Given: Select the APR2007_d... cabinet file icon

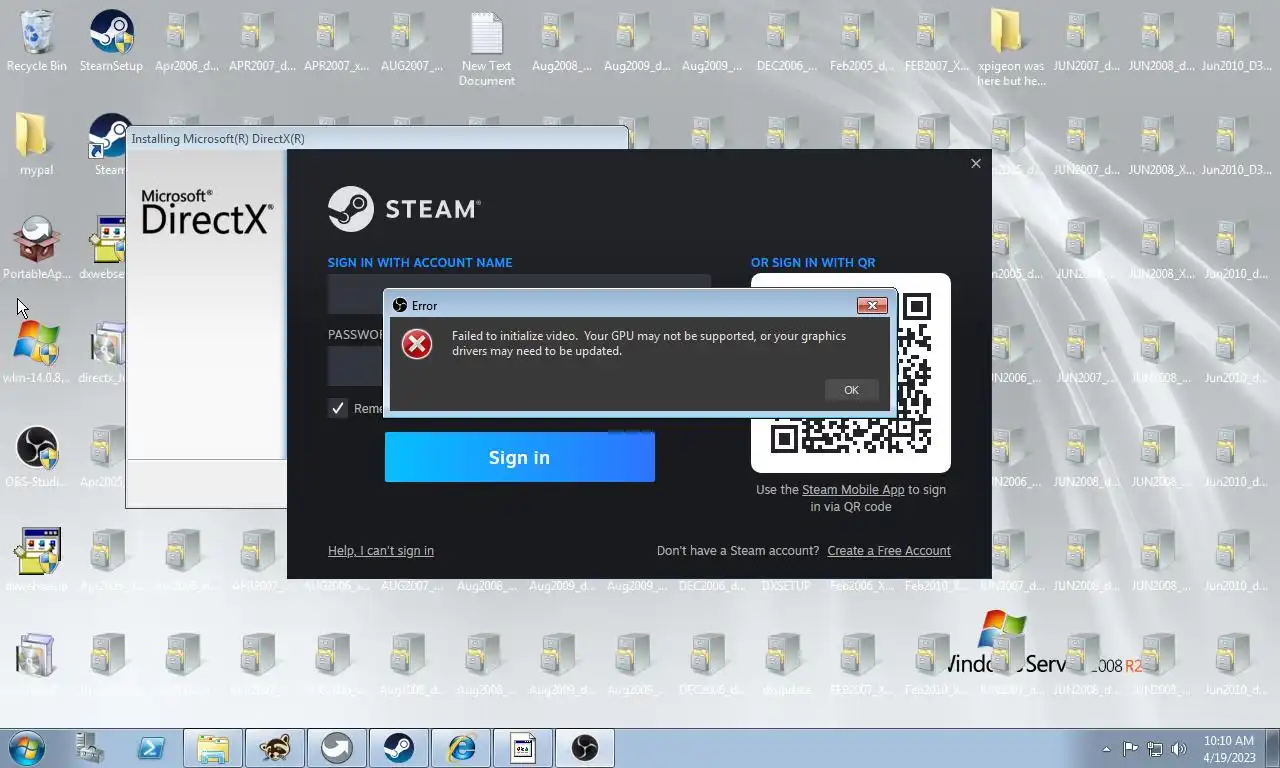Looking at the screenshot, I should [x=261, y=43].
